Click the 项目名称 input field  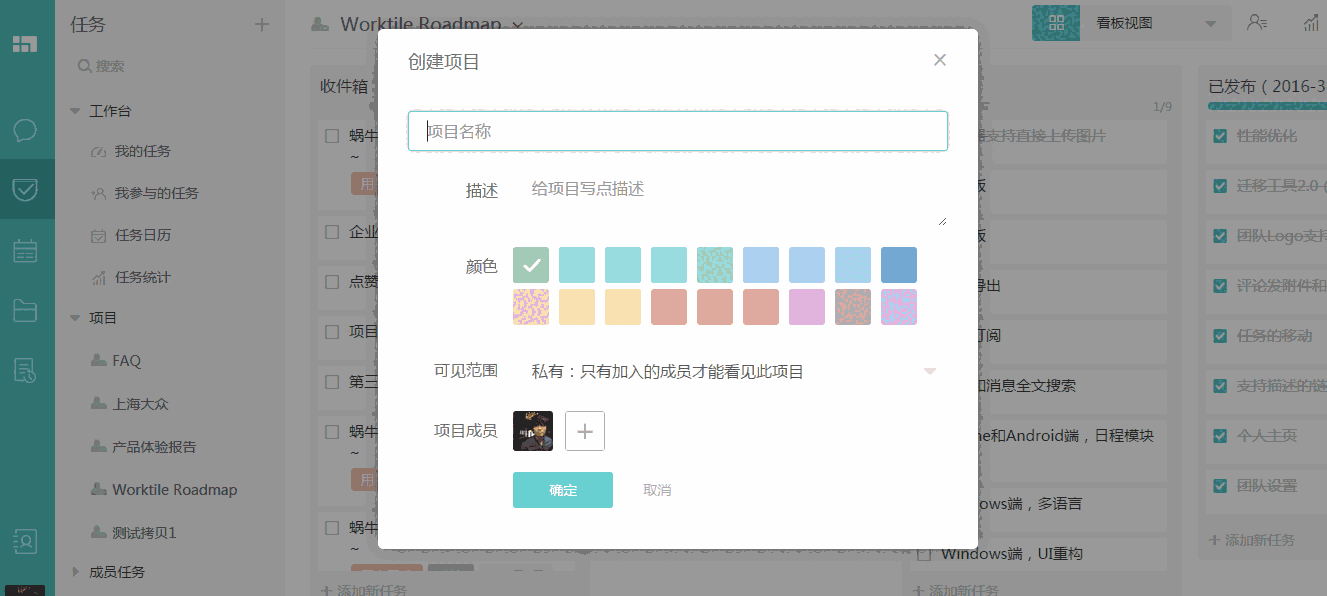coord(677,130)
